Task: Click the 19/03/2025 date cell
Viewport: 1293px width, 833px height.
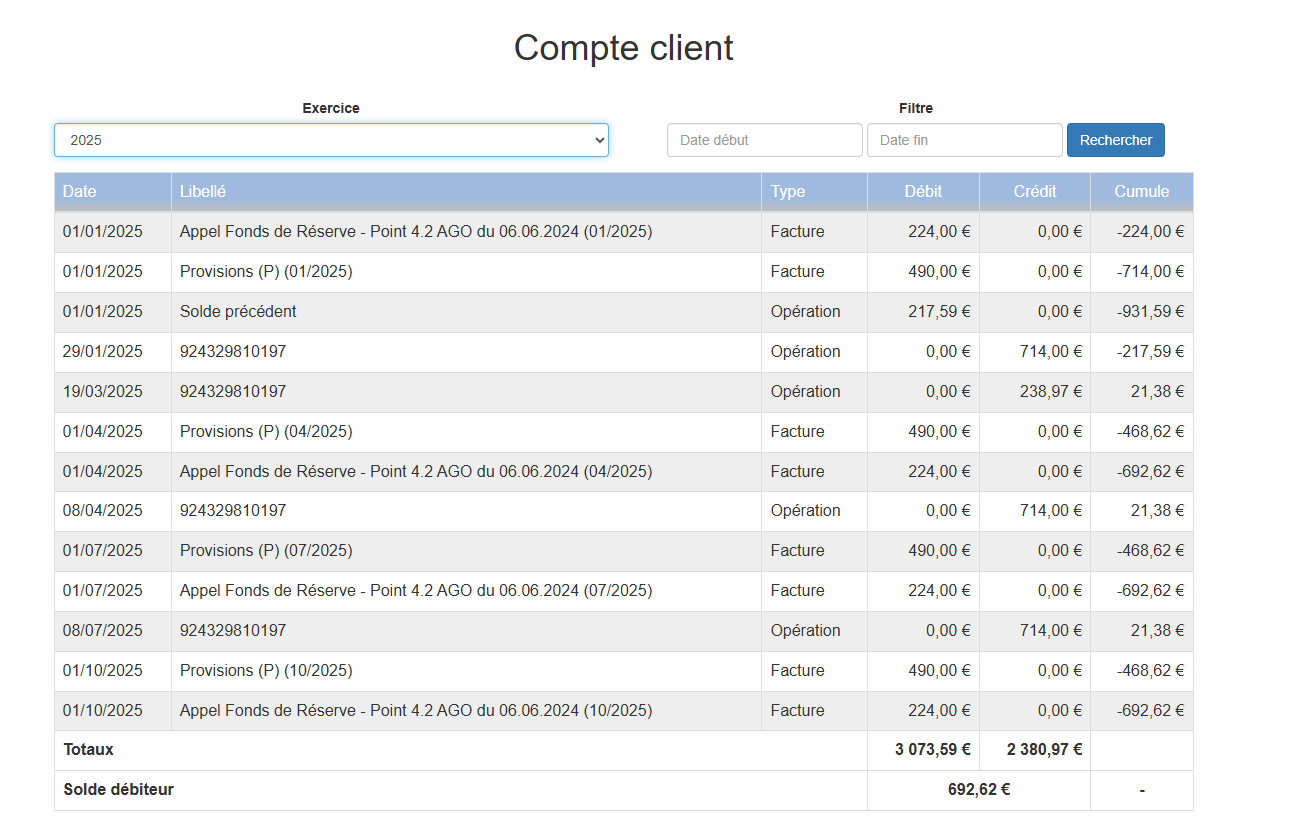Action: (x=103, y=392)
